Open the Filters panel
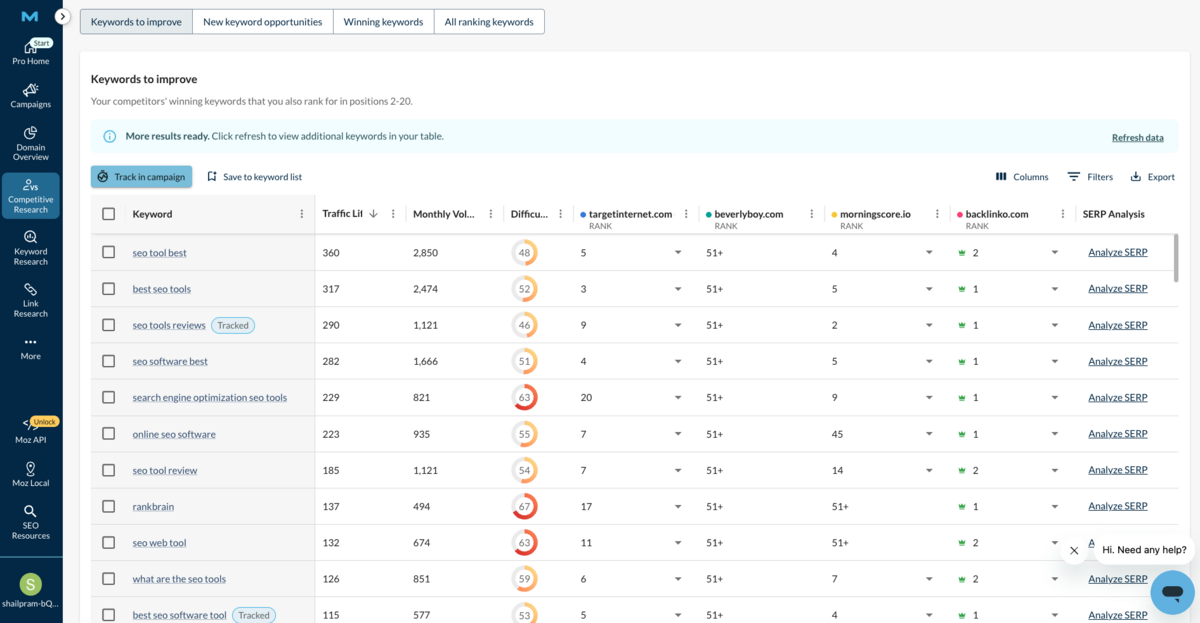Image resolution: width=1200 pixels, height=623 pixels. click(x=1090, y=177)
